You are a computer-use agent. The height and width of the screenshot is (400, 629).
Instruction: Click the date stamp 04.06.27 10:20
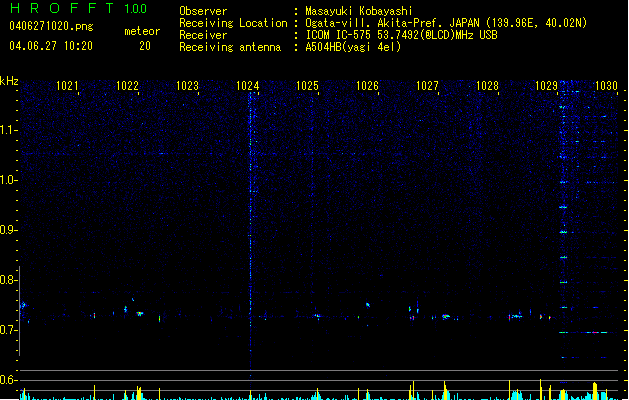tap(51, 46)
